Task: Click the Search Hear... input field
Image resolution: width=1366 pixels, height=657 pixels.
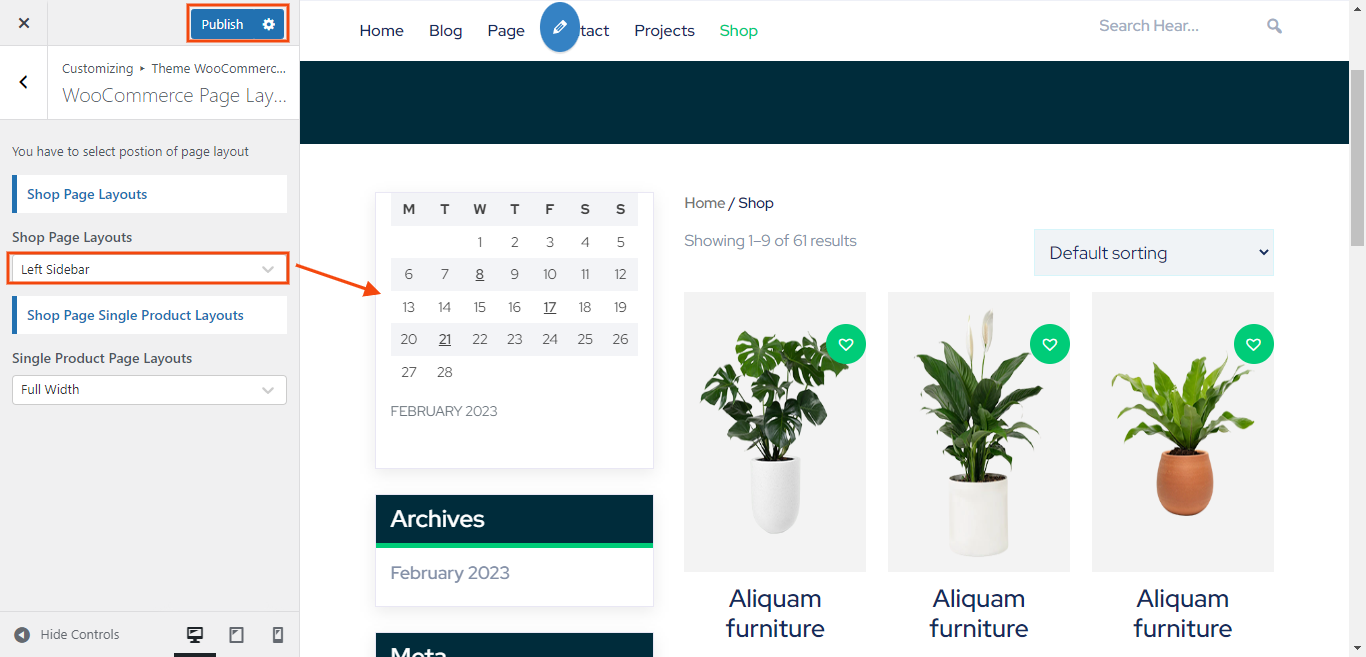Action: point(1175,26)
